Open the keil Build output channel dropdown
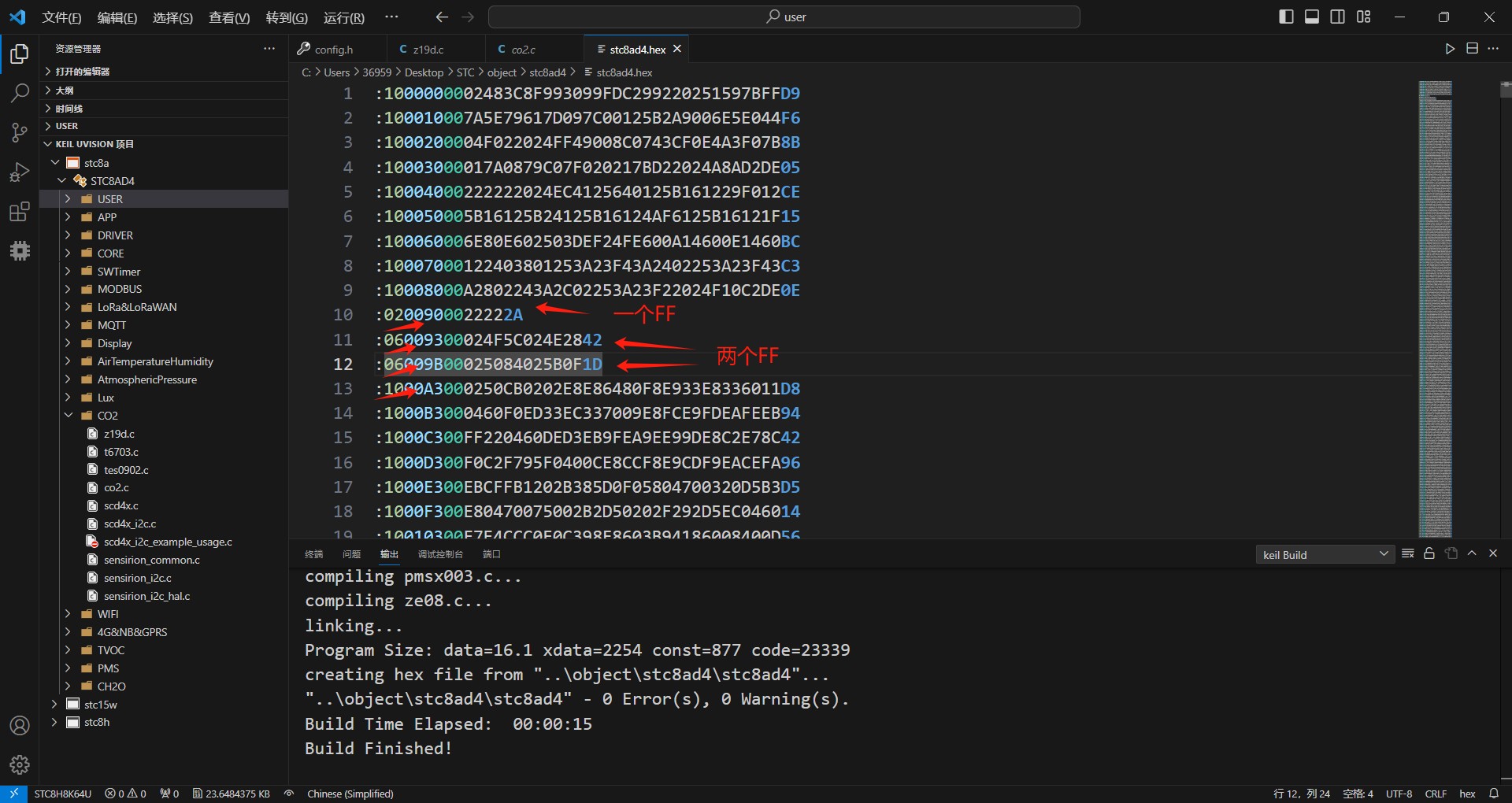The image size is (1512, 803). (x=1325, y=554)
